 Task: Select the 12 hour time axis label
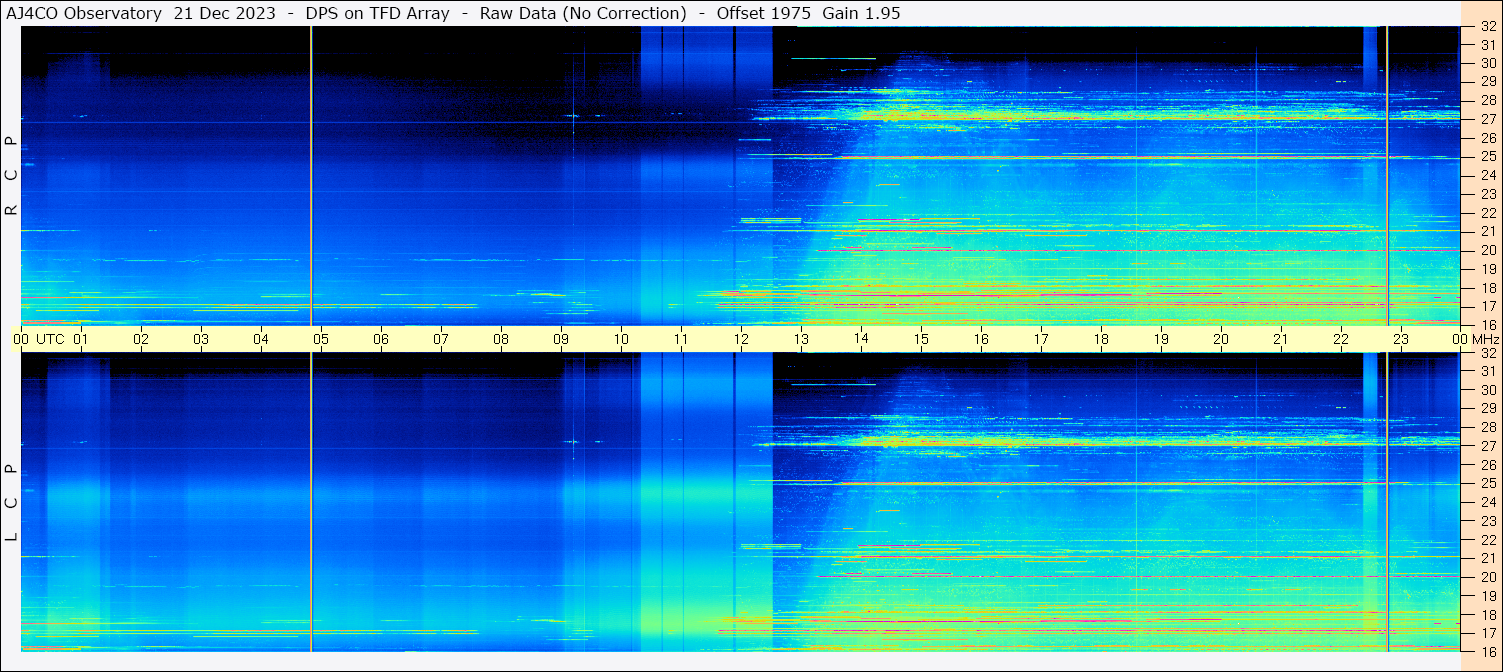[741, 339]
